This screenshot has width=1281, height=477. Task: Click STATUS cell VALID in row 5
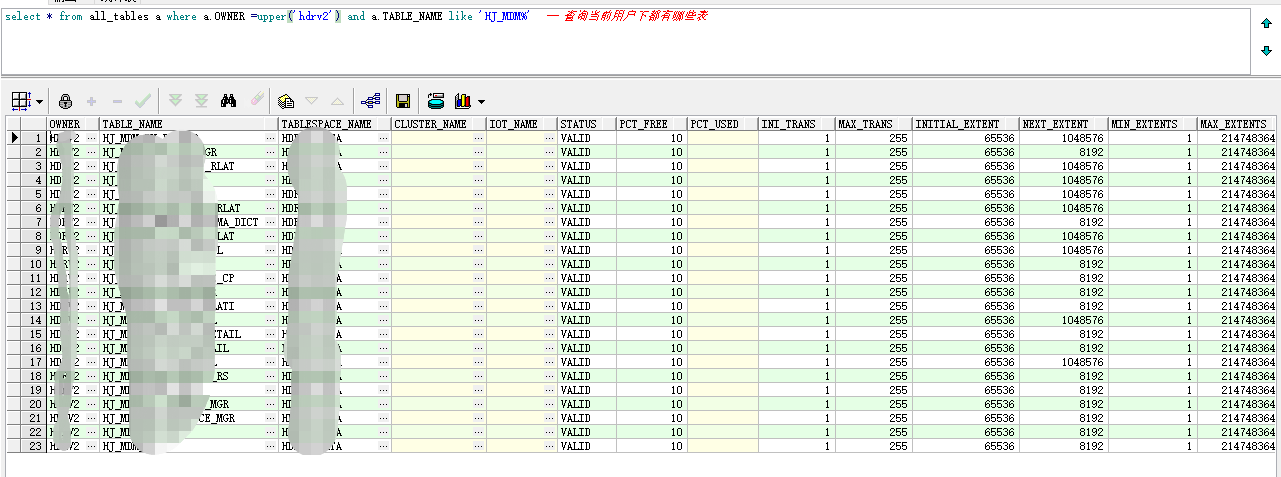pos(587,194)
